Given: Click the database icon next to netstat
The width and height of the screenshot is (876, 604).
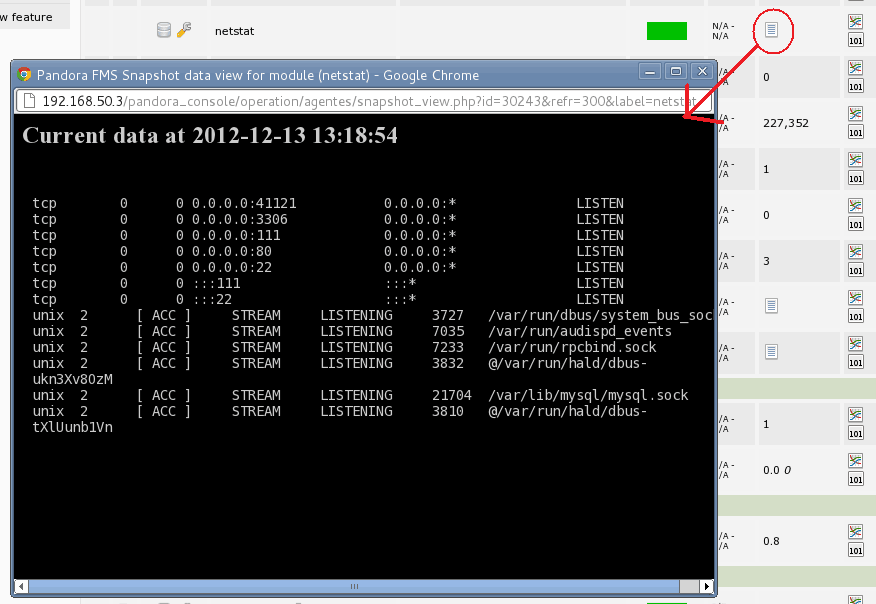Looking at the screenshot, I should pos(164,30).
